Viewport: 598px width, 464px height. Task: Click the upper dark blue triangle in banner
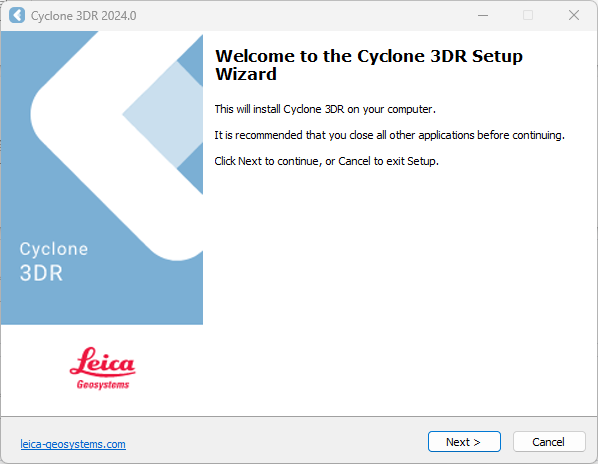coord(190,61)
